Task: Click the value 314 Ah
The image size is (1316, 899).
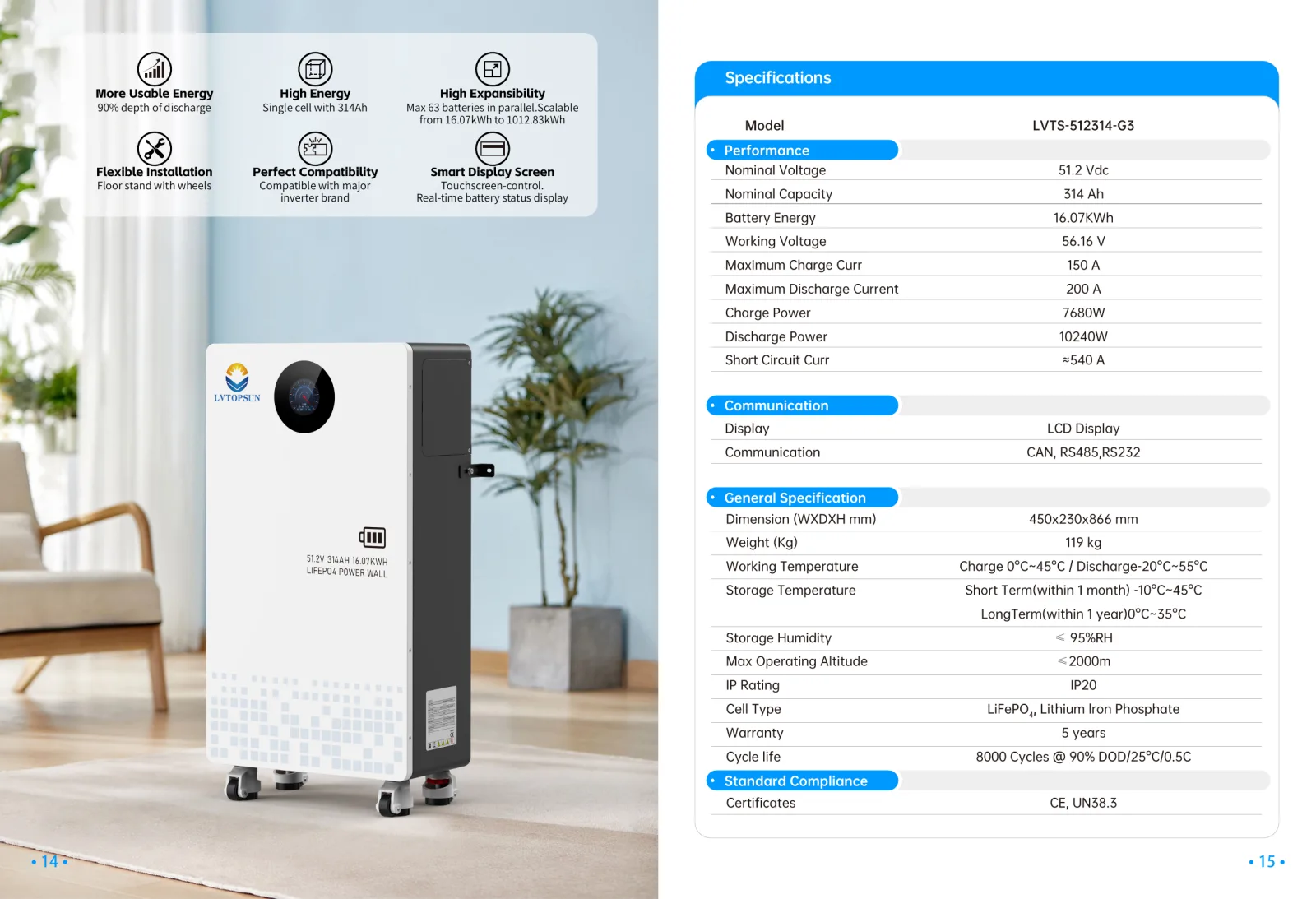Action: click(x=1083, y=194)
